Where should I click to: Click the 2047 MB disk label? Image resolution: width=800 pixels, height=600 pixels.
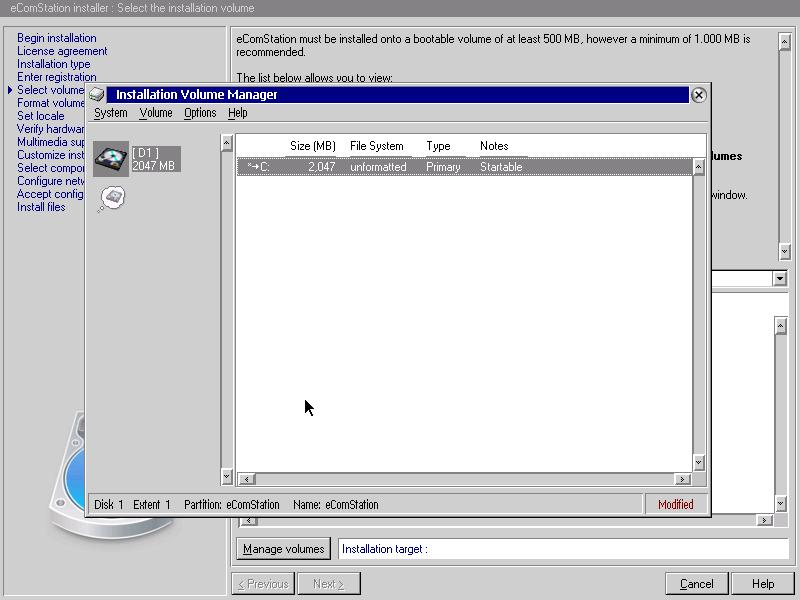(154, 166)
